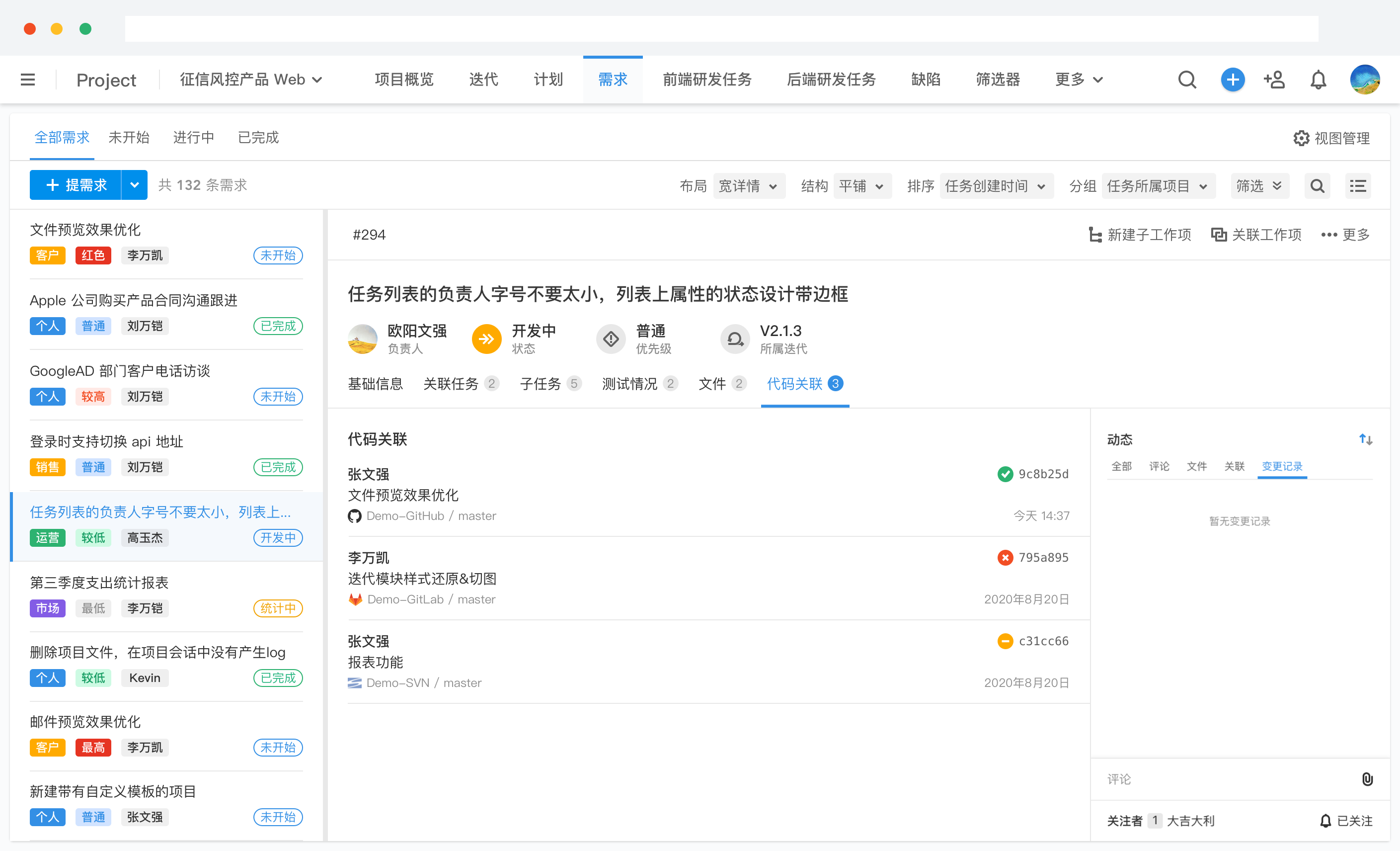Screen dimensions: 1400x851
Task: Open the notifications bell
Action: (1318, 80)
